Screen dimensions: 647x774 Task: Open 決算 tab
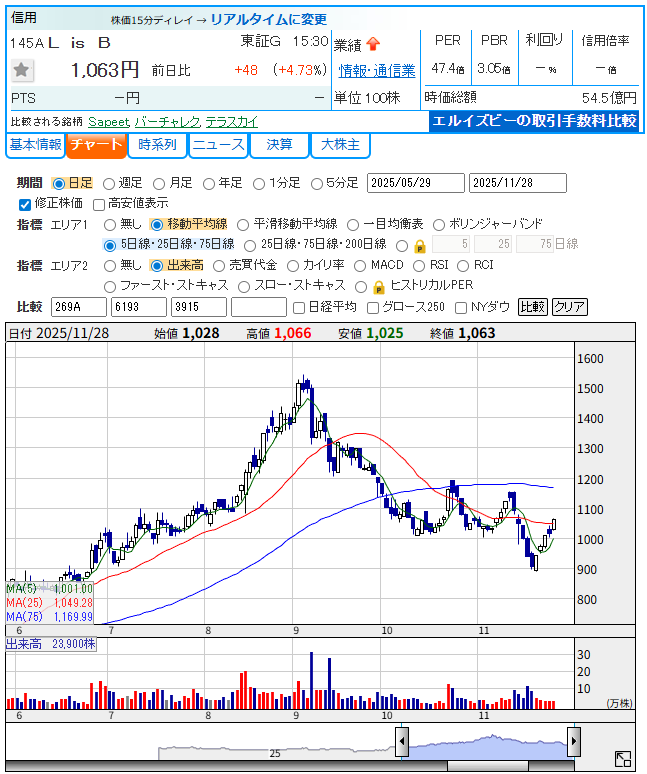click(279, 145)
